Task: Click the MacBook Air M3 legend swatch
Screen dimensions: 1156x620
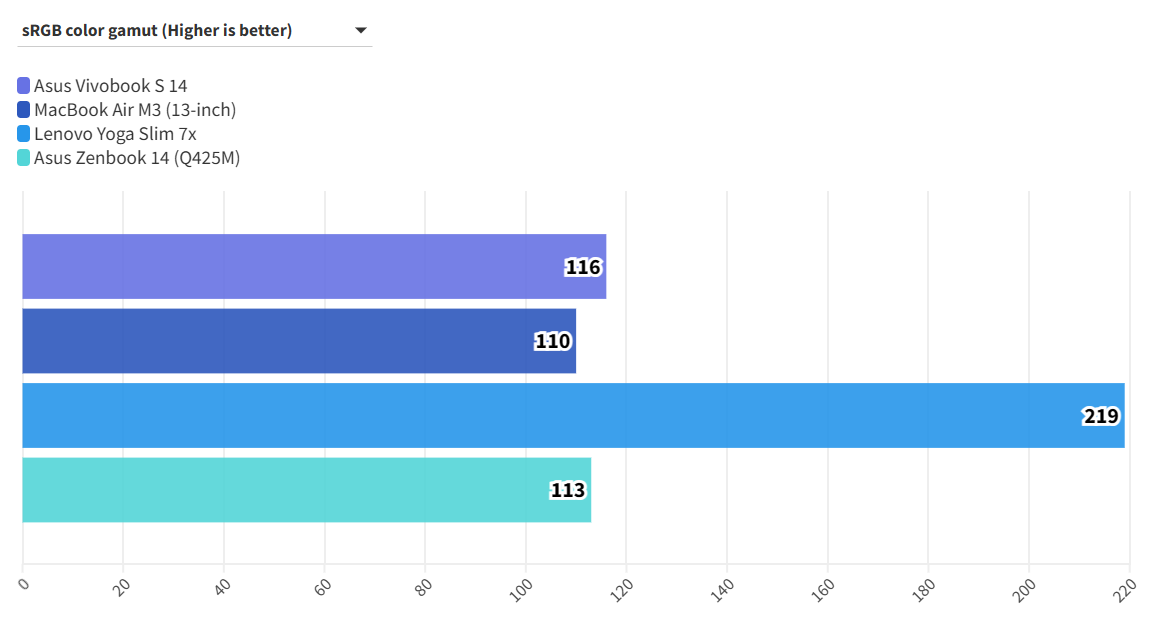Action: point(24,110)
